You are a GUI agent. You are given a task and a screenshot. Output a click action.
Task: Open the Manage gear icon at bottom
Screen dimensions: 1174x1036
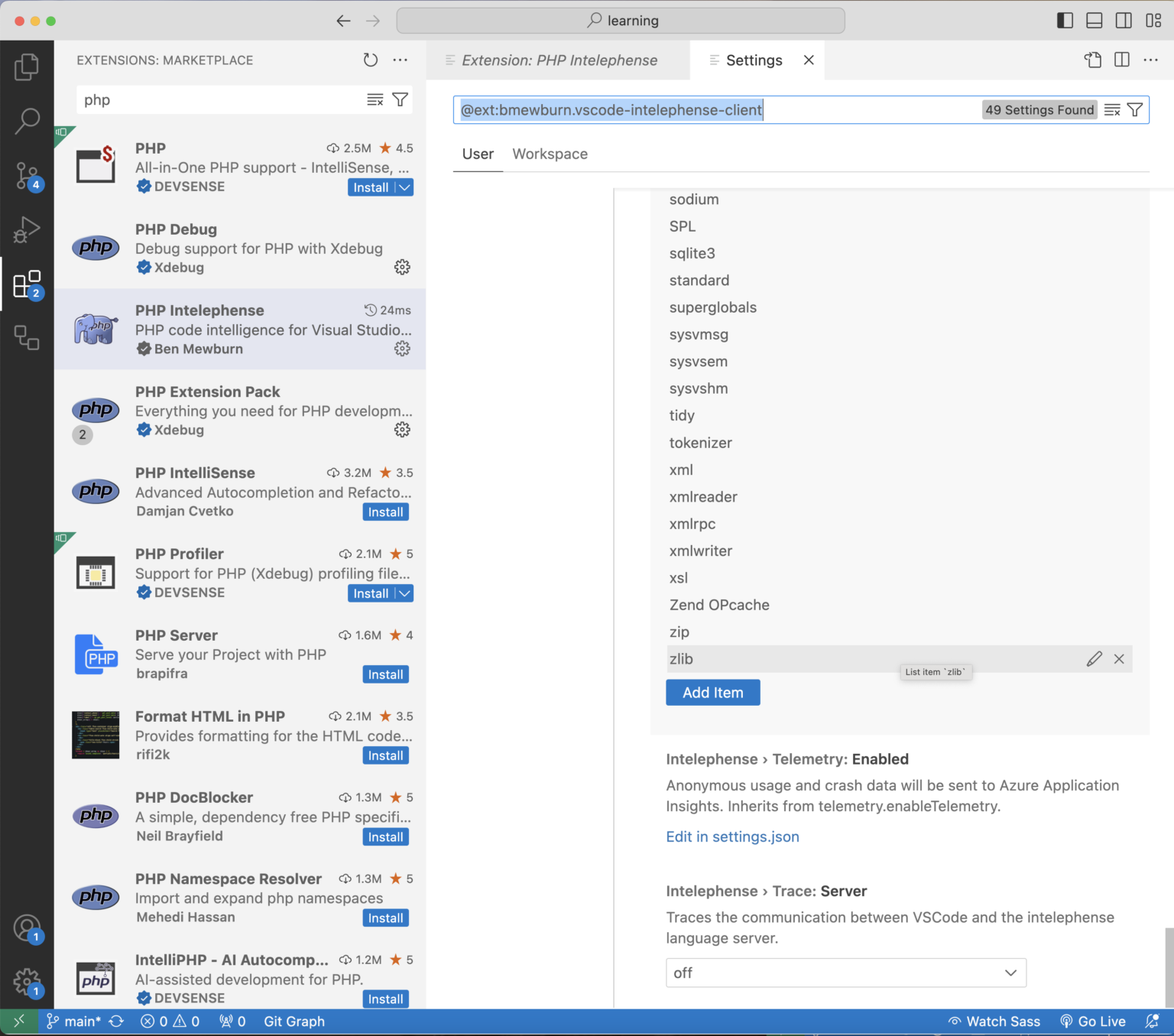pyautogui.click(x=28, y=981)
